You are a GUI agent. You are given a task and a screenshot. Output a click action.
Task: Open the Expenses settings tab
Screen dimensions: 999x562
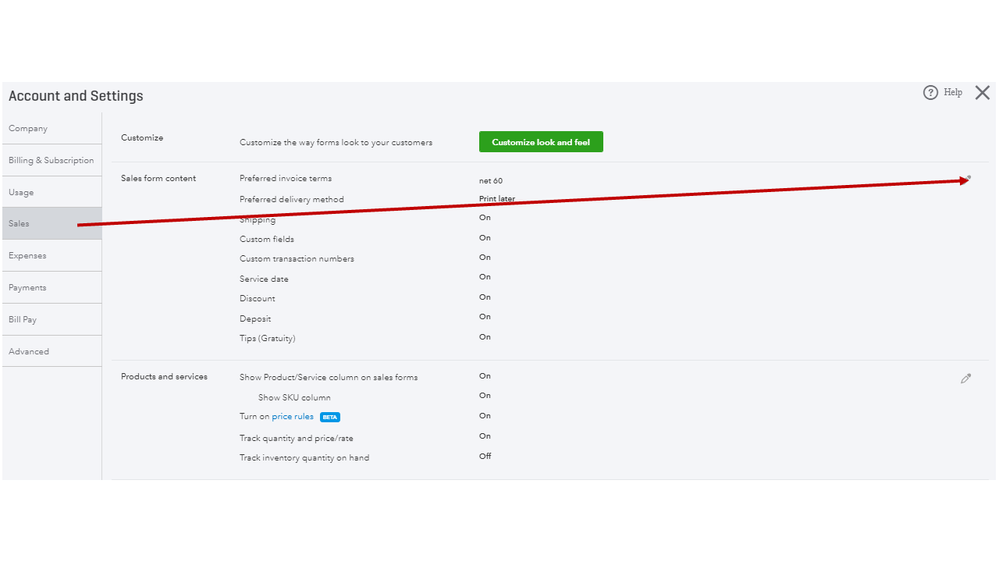[x=28, y=256]
